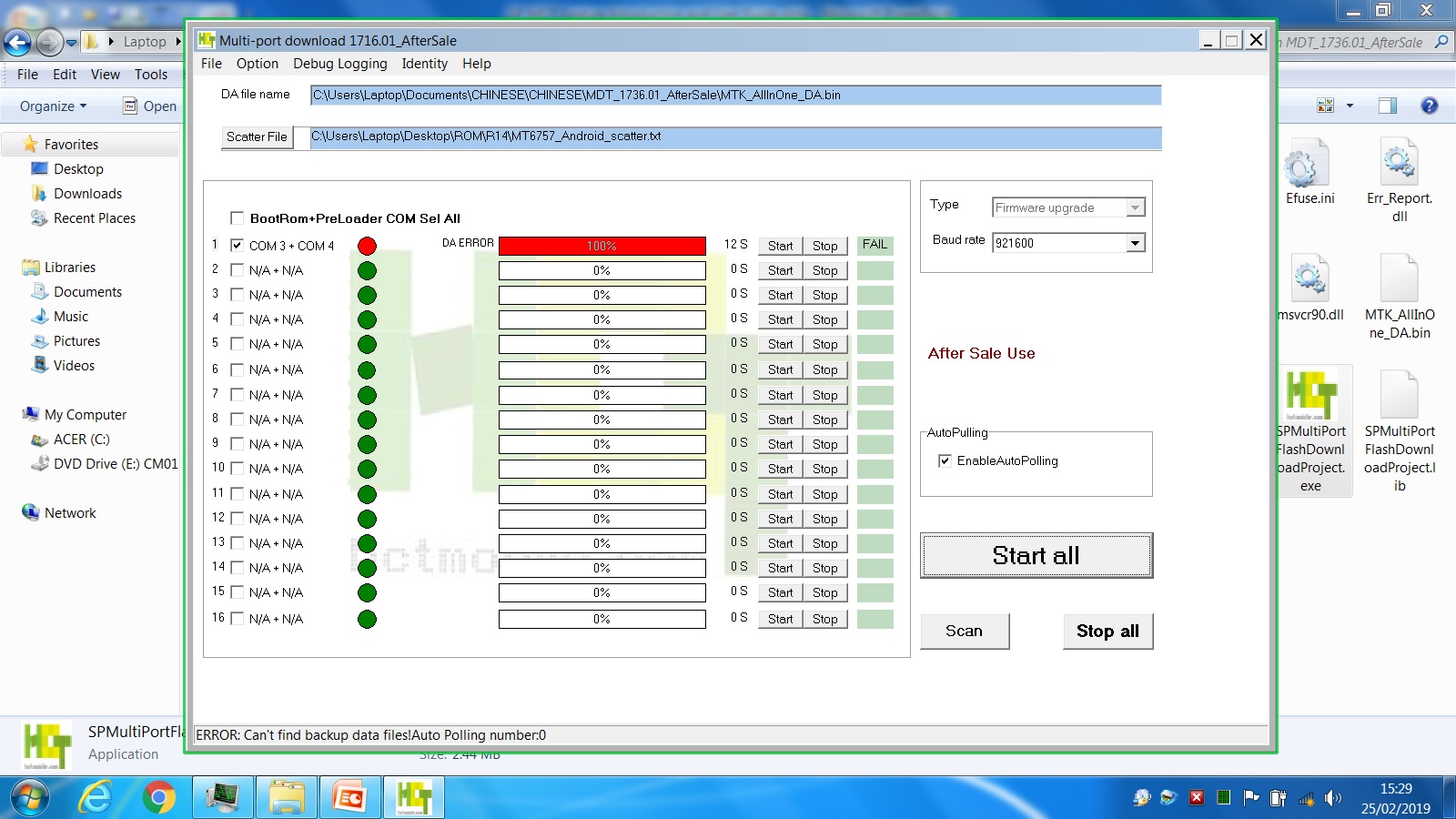Screen dimensions: 1456x819
Task: Click the green status indicator on port row 16
Action: [367, 619]
